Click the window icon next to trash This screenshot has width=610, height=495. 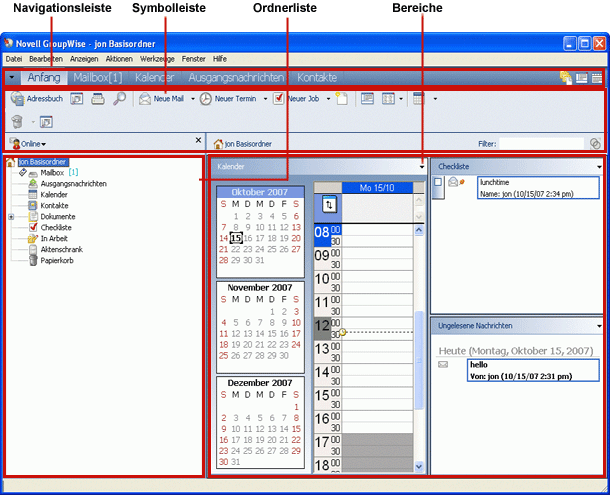pos(46,122)
